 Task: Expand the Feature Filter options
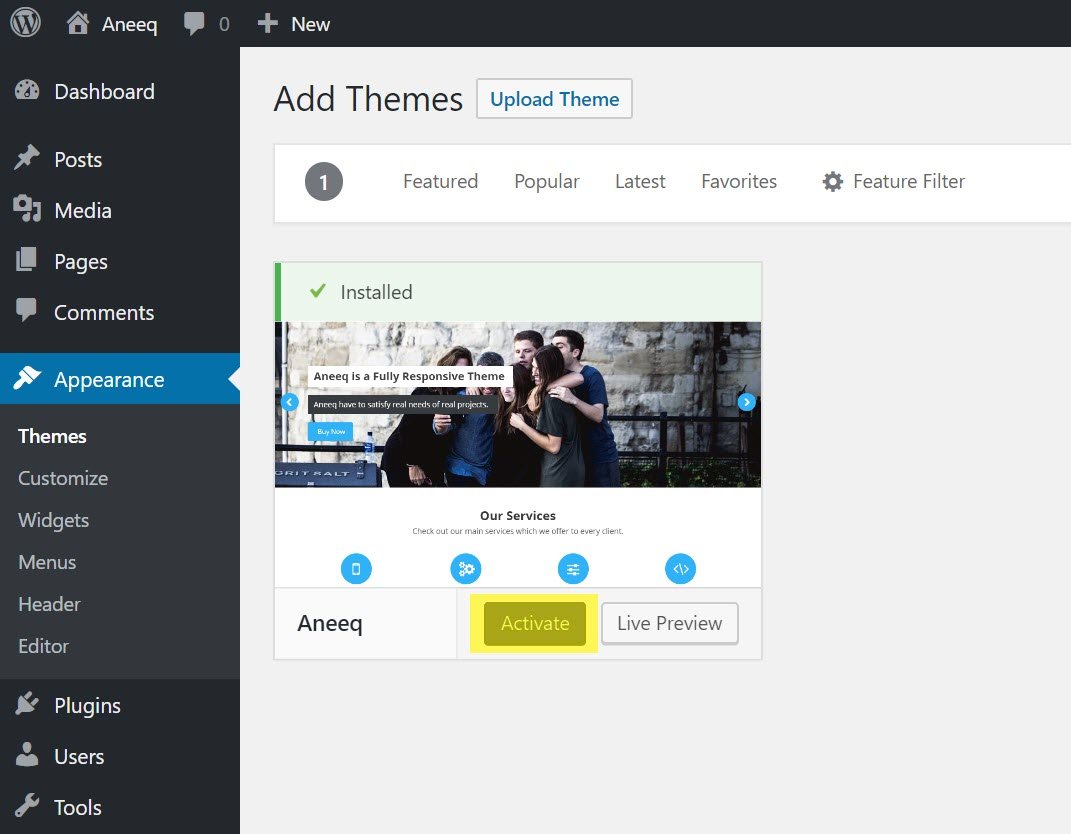[893, 181]
